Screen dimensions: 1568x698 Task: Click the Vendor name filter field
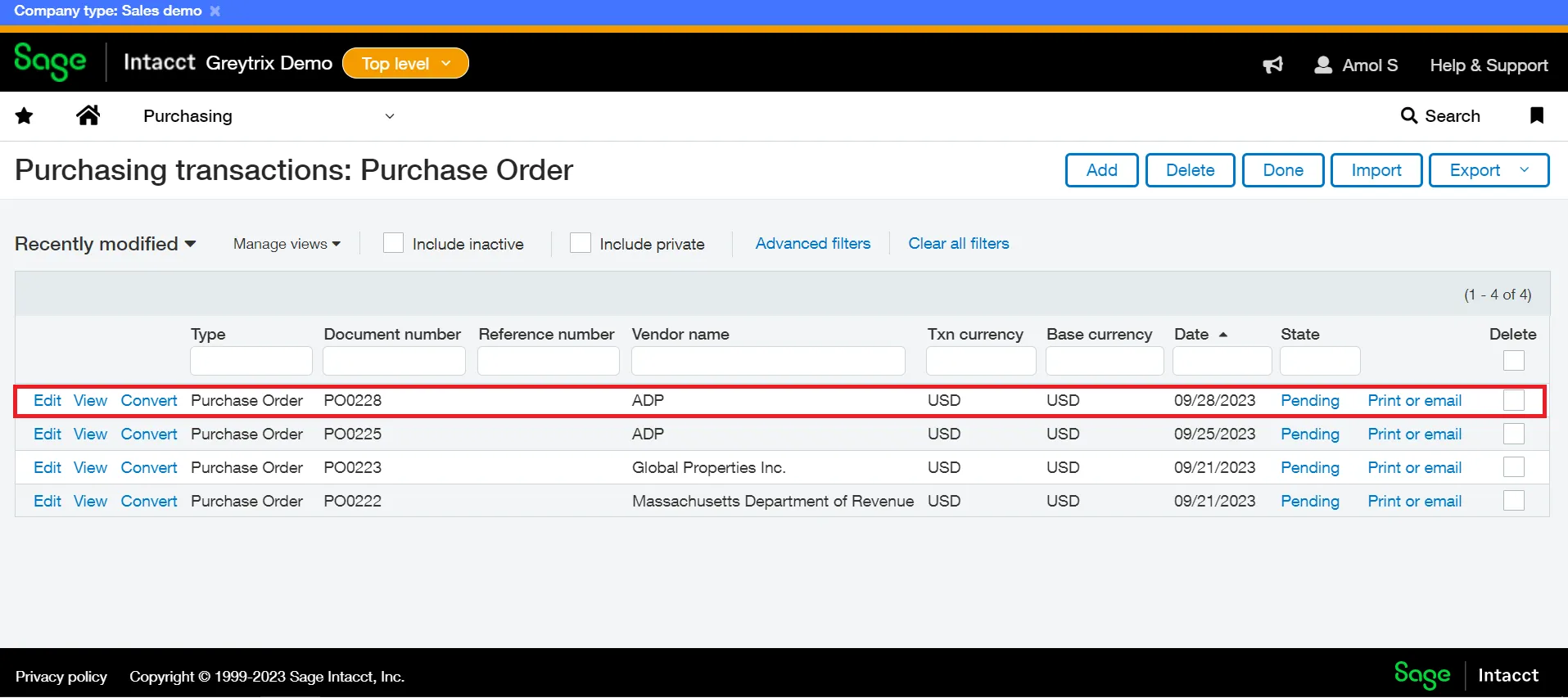click(768, 361)
